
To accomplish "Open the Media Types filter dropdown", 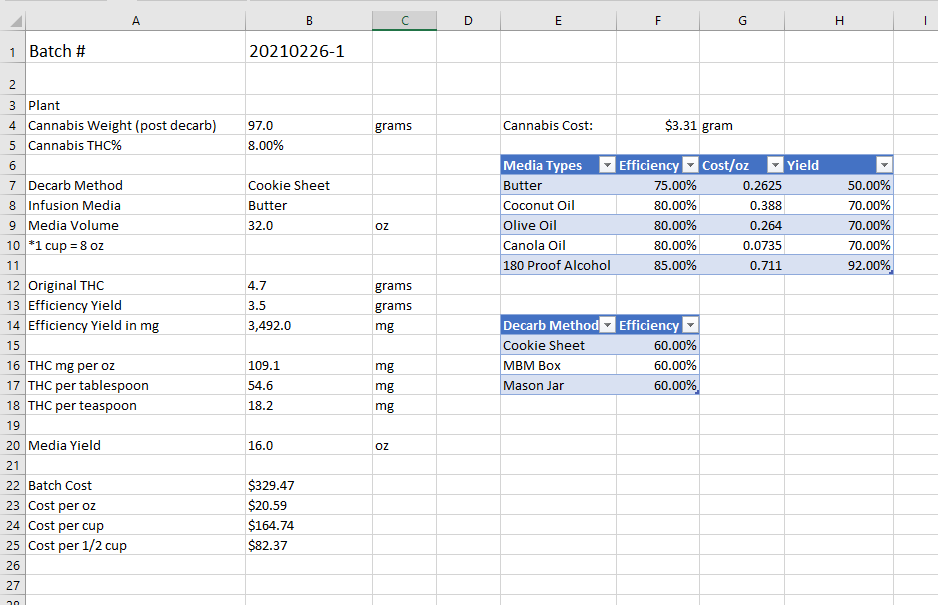I will click(x=607, y=165).
